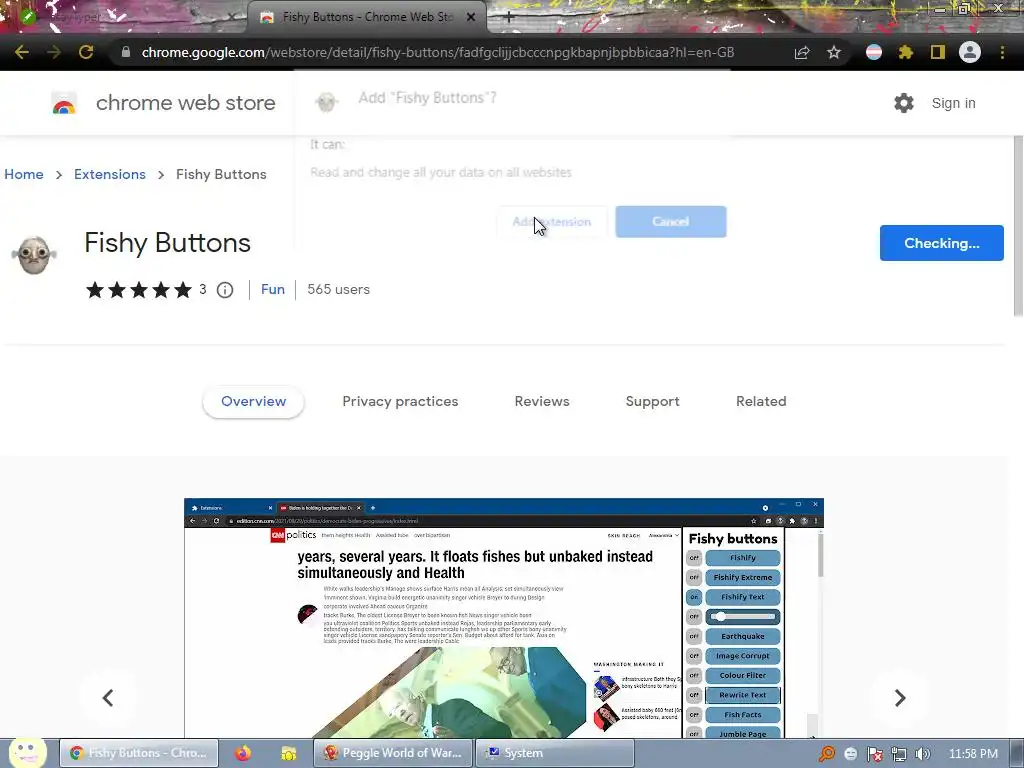Click the '565 users' text

[338, 289]
